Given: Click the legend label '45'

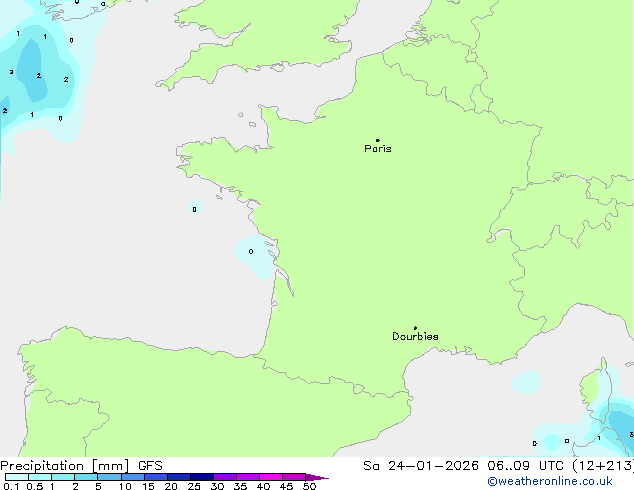Looking at the screenshot, I should pos(286,486).
